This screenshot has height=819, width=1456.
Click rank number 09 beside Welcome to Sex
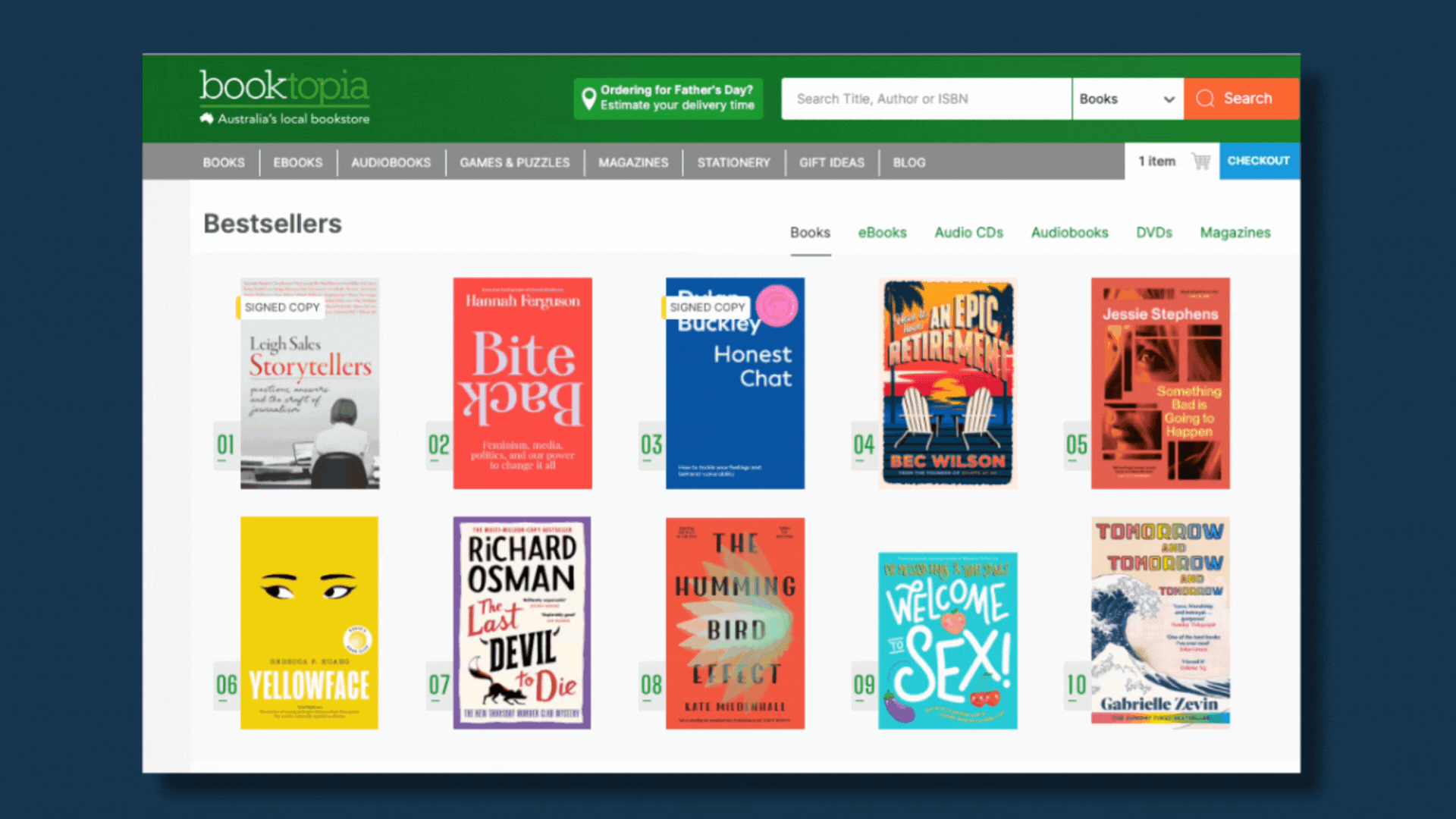864,686
